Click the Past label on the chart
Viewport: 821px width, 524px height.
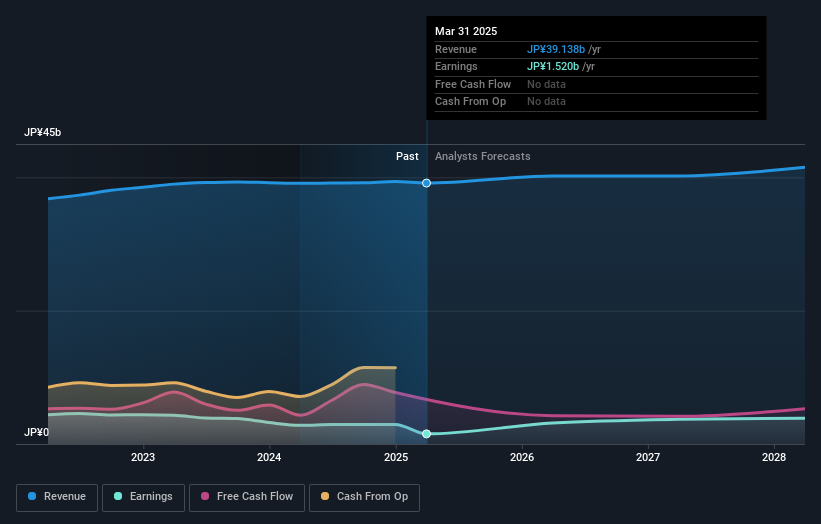pos(407,156)
